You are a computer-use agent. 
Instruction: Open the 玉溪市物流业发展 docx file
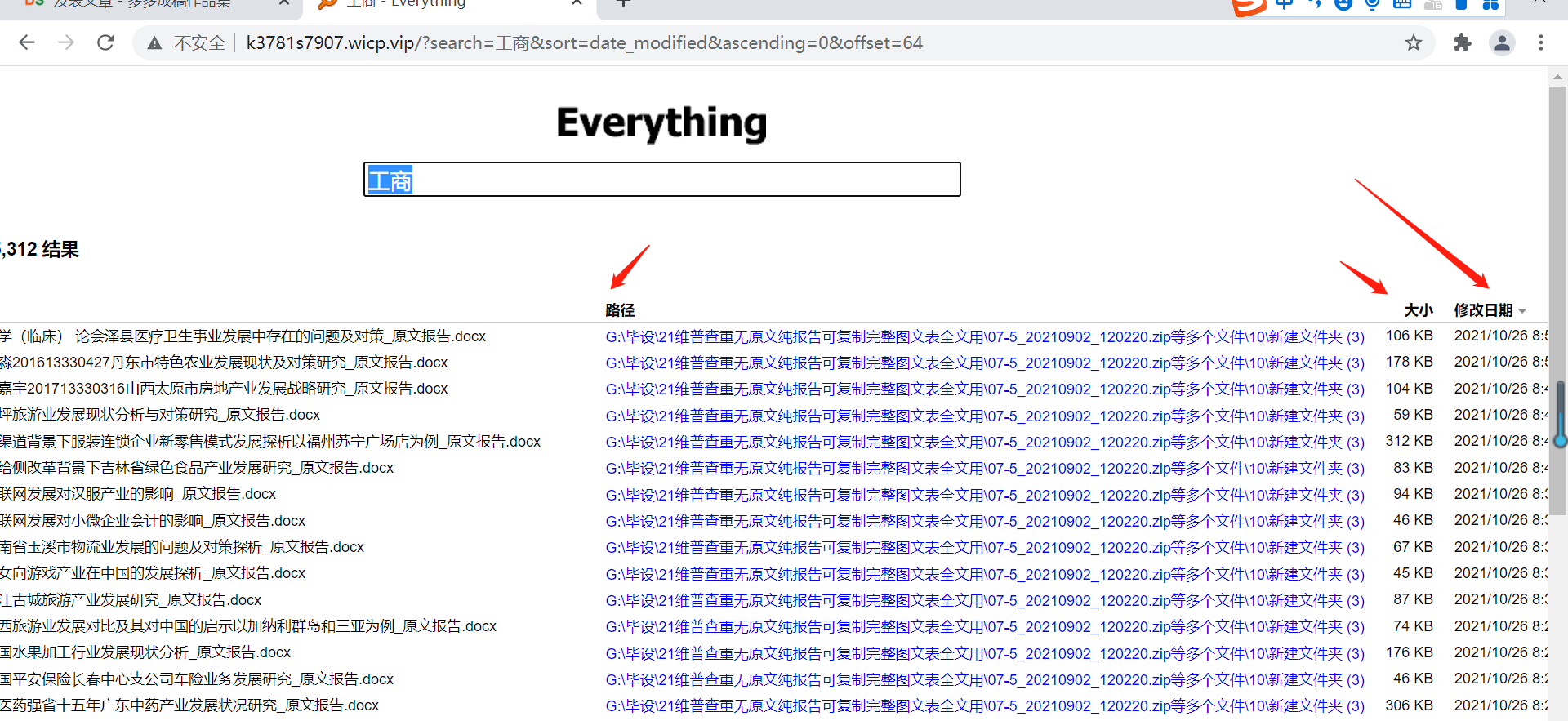pyautogui.click(x=182, y=547)
